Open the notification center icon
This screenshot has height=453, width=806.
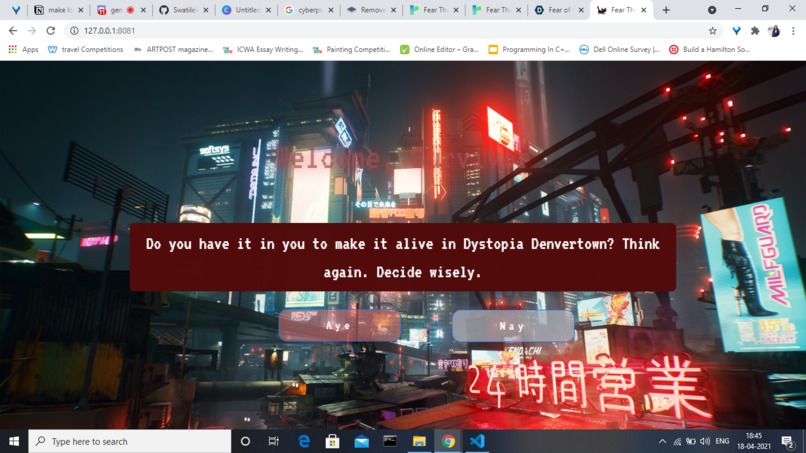coord(787,441)
